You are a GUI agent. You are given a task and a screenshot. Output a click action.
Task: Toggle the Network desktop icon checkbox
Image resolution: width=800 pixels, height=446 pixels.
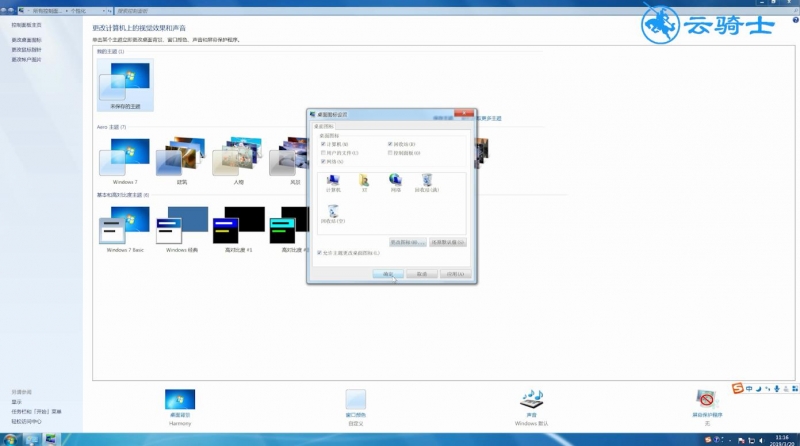323,161
